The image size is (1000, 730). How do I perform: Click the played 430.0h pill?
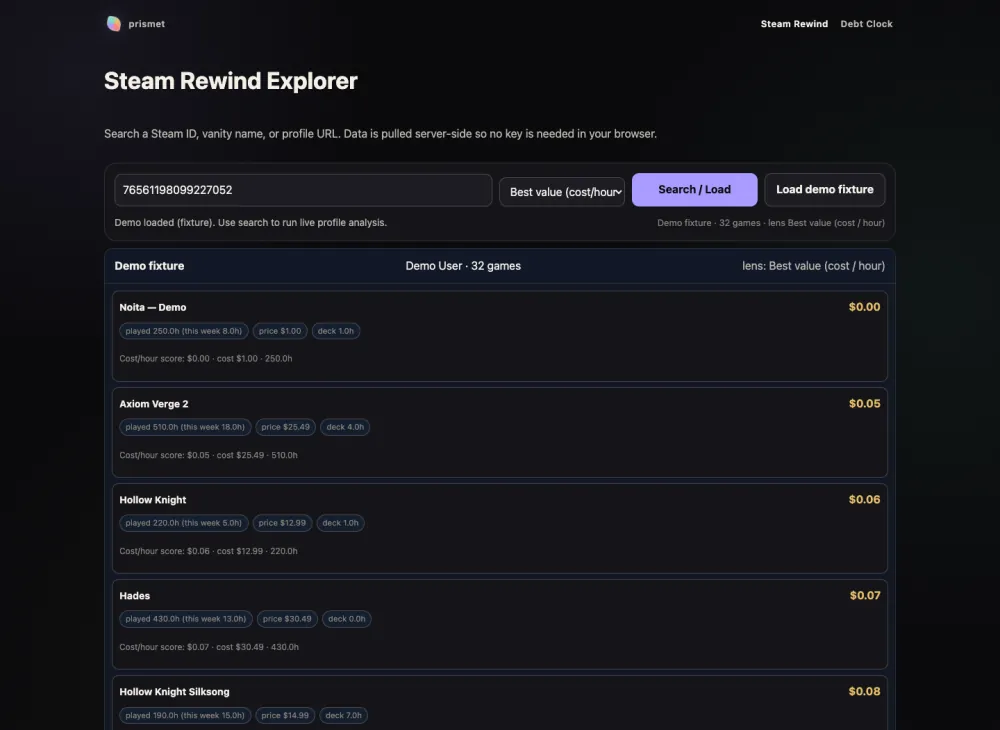coord(186,619)
